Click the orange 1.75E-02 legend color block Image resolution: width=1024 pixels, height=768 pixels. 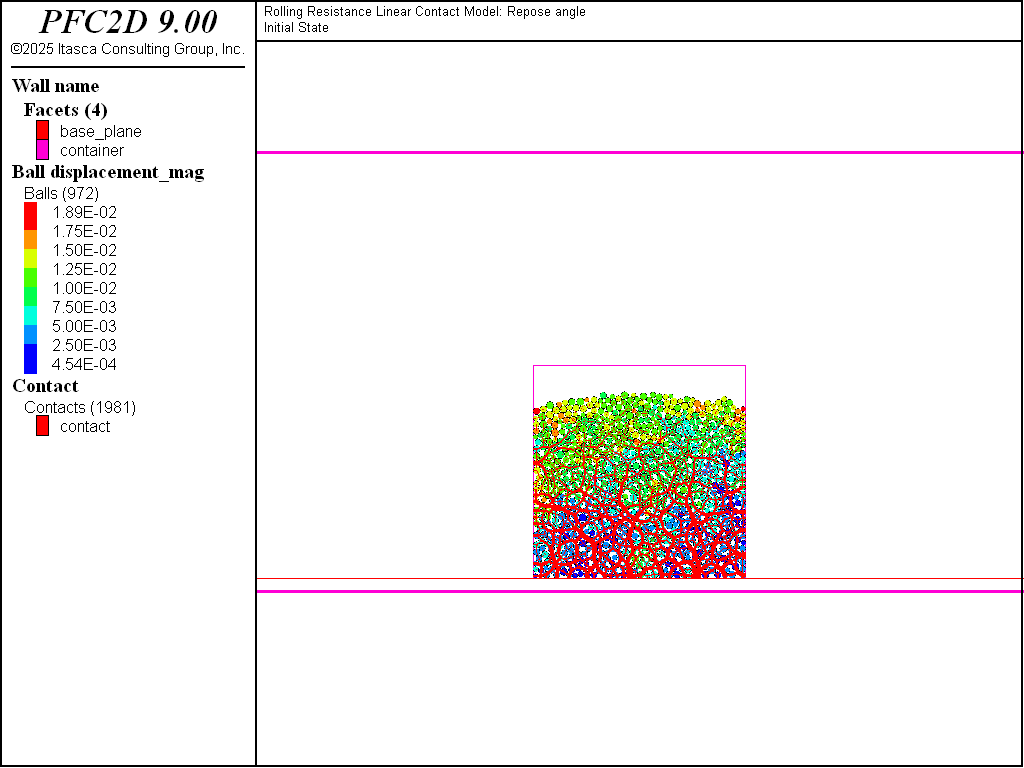tap(31, 240)
